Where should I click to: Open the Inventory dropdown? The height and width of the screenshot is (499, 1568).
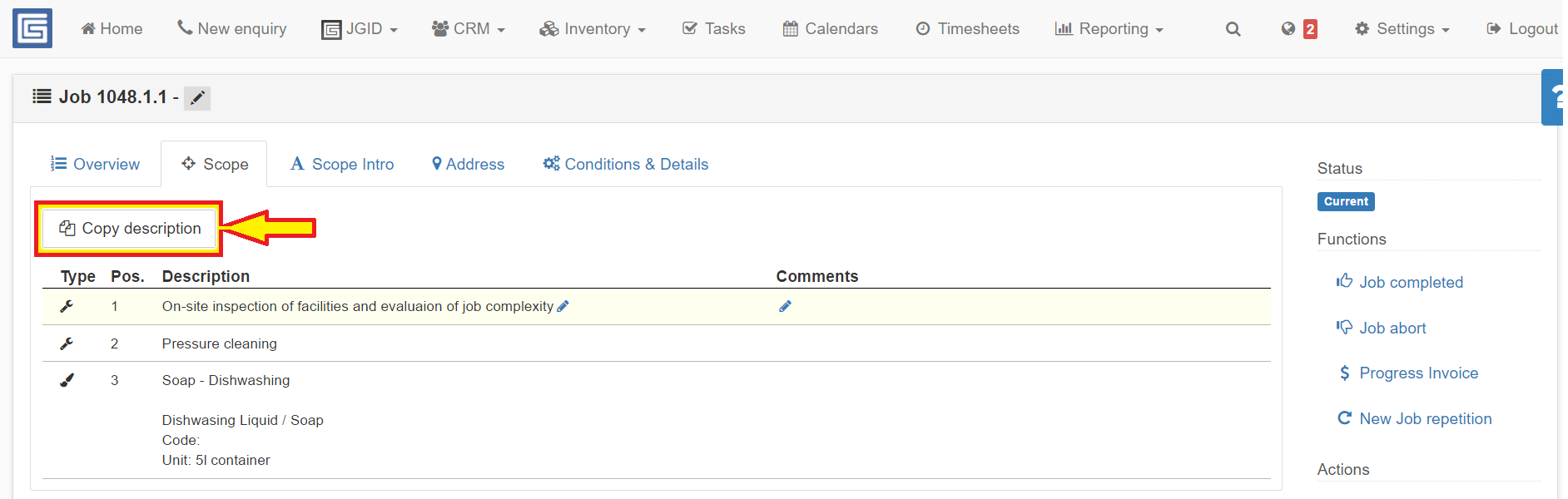(x=593, y=29)
